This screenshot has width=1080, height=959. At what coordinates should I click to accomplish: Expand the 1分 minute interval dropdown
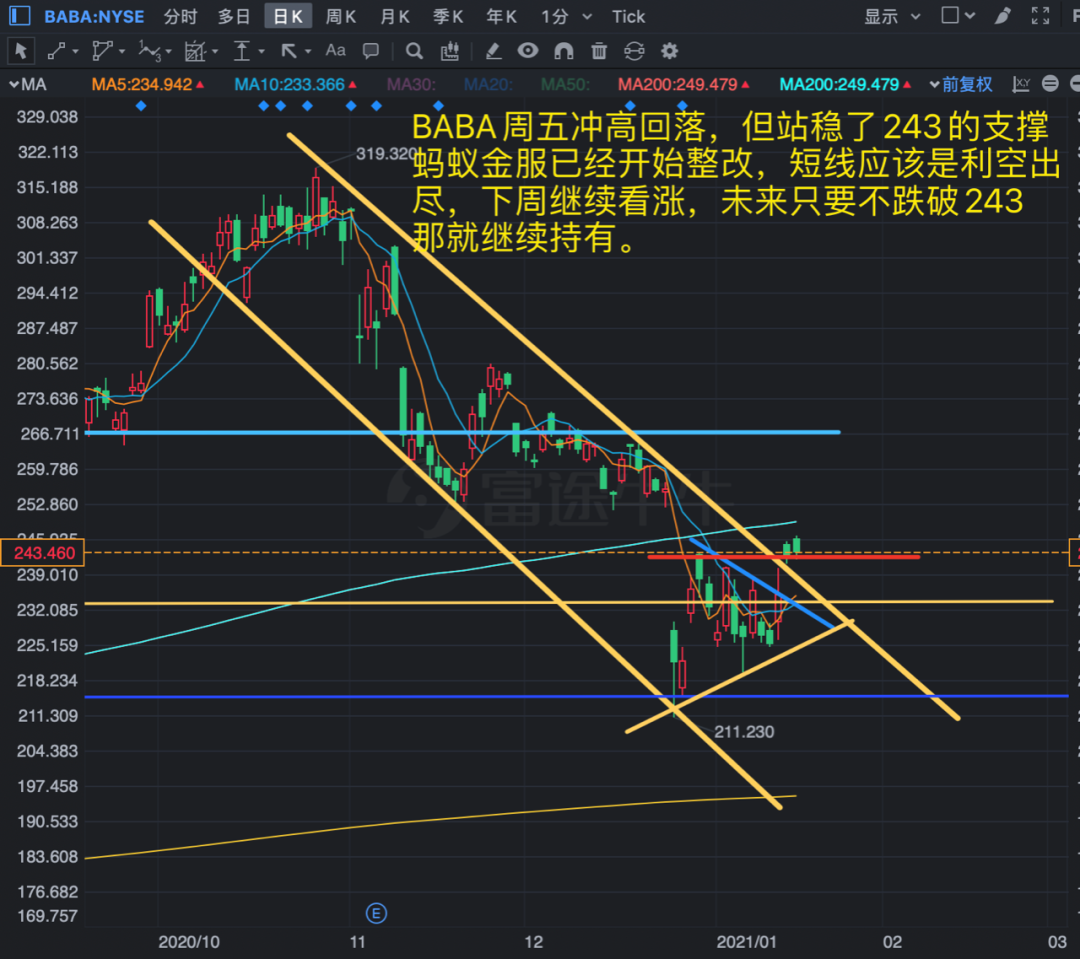(587, 17)
